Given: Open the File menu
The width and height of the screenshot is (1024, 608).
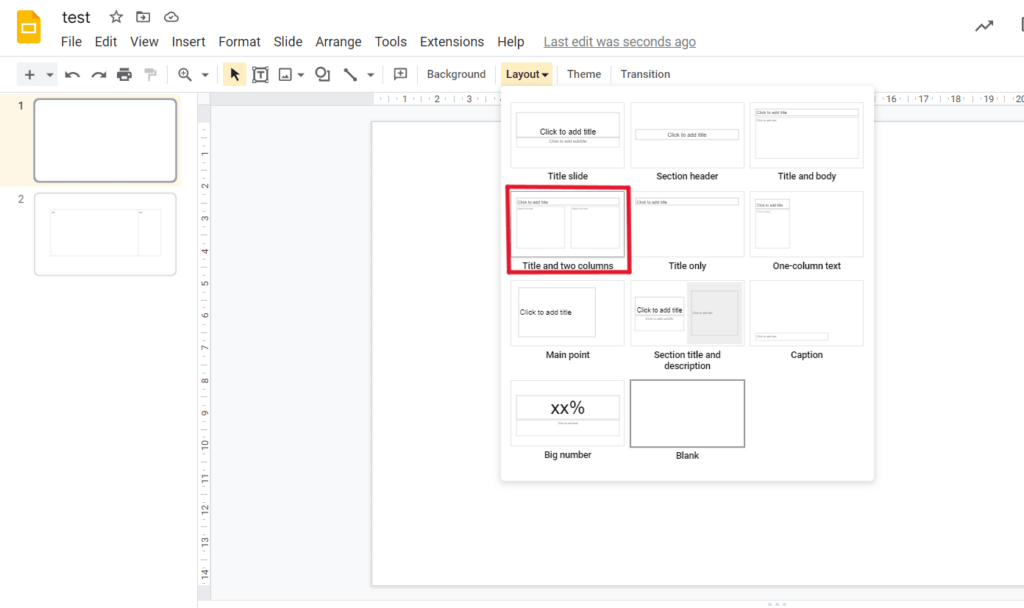Looking at the screenshot, I should coord(71,42).
